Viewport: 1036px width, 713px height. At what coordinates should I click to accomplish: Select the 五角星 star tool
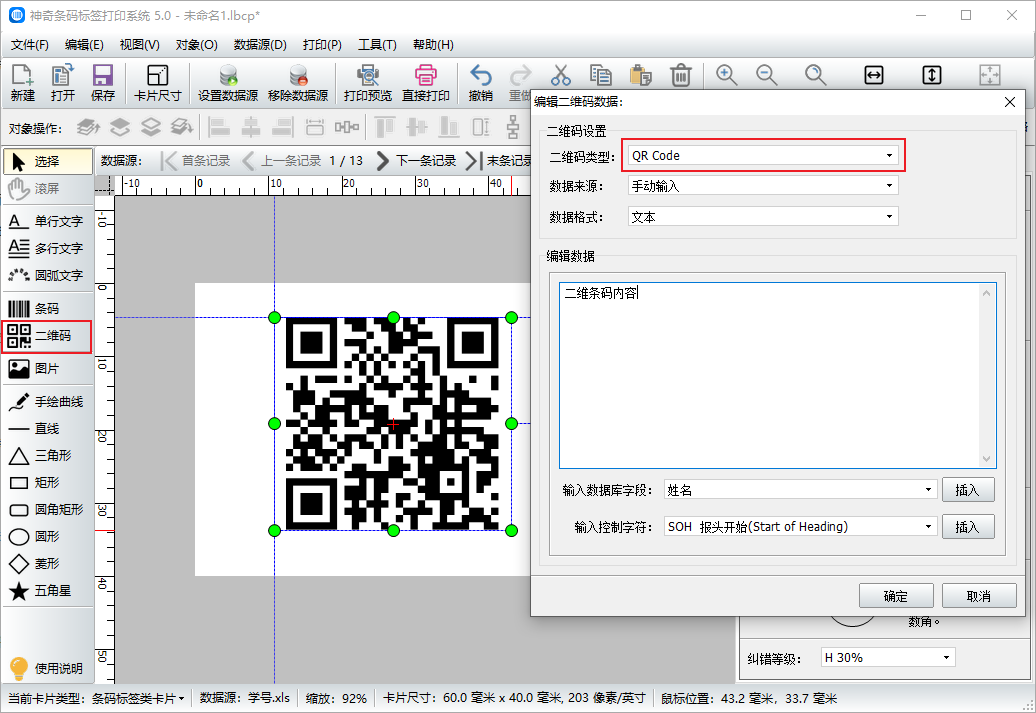(x=48, y=591)
